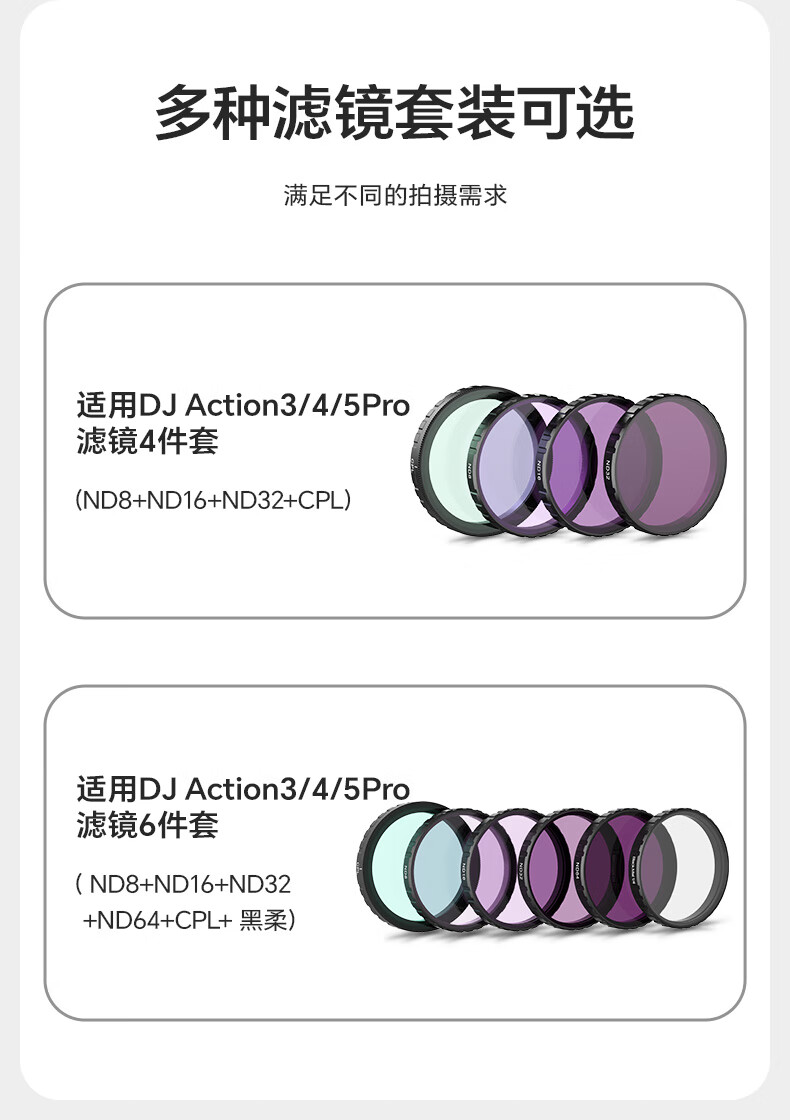Click 适用DJ Action3/4/5Pro in the second card

[243, 790]
